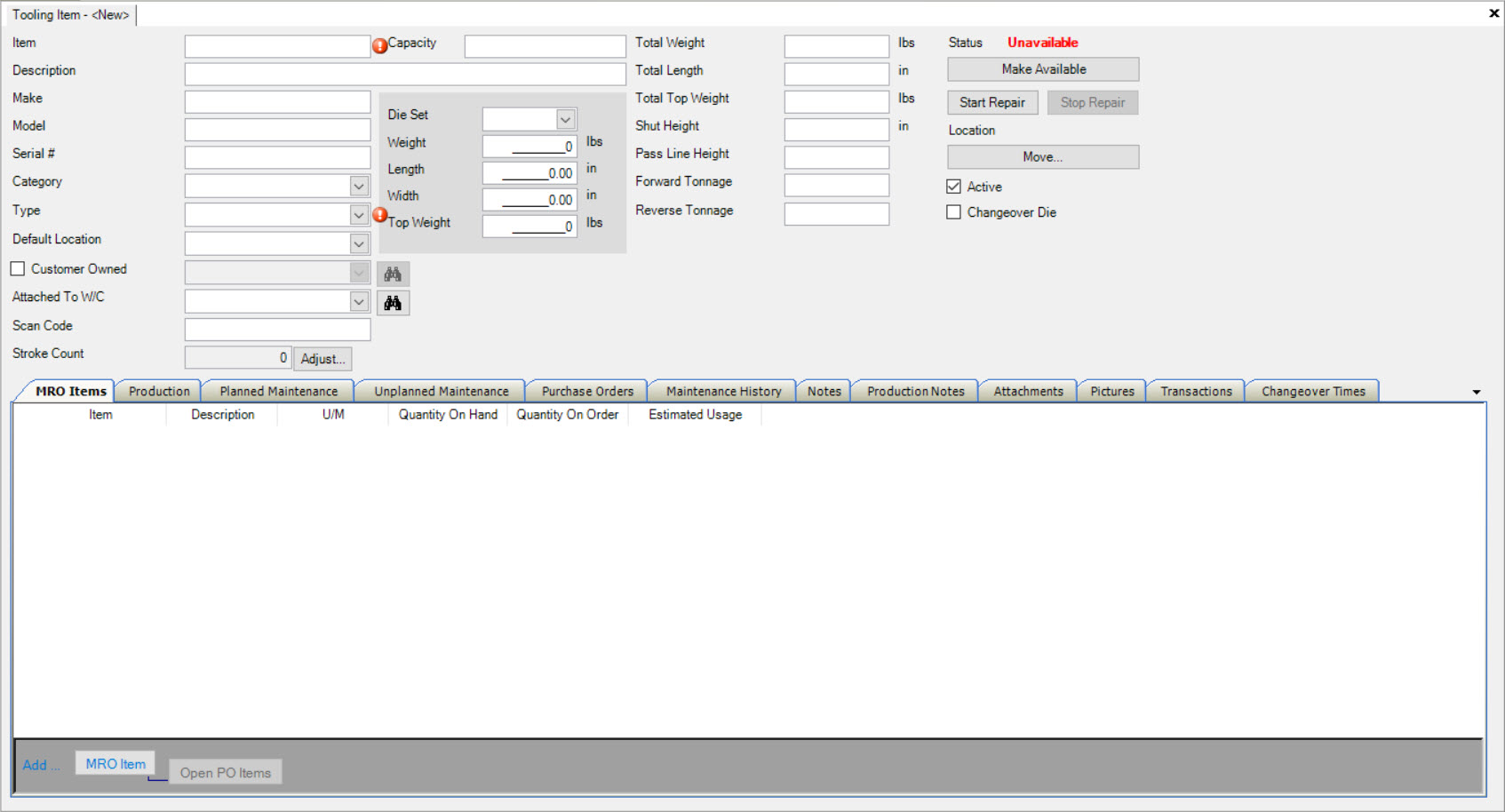
Task: Open the Pictures tab
Action: tap(1112, 391)
